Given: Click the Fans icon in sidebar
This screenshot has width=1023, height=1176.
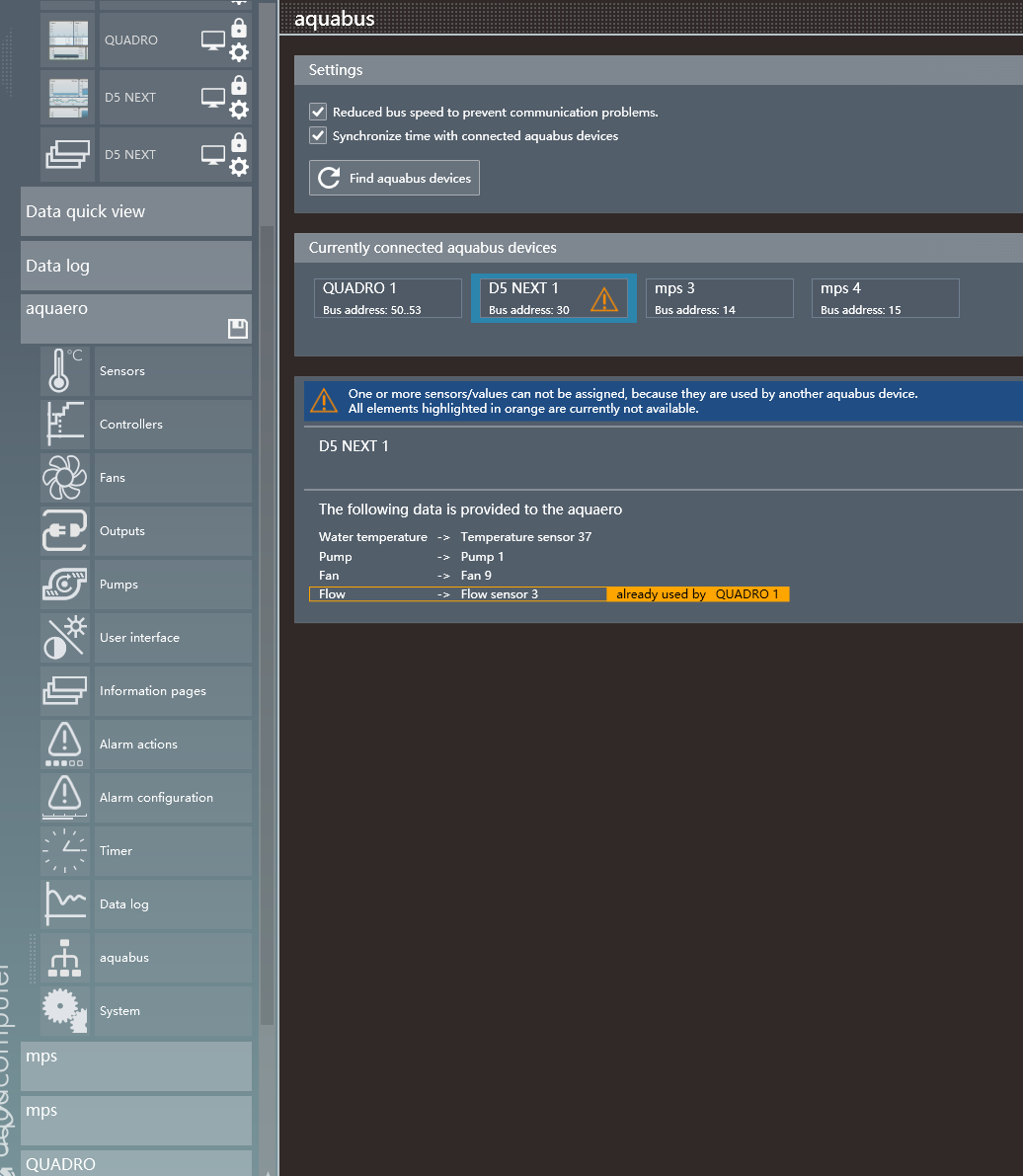Looking at the screenshot, I should tap(65, 478).
